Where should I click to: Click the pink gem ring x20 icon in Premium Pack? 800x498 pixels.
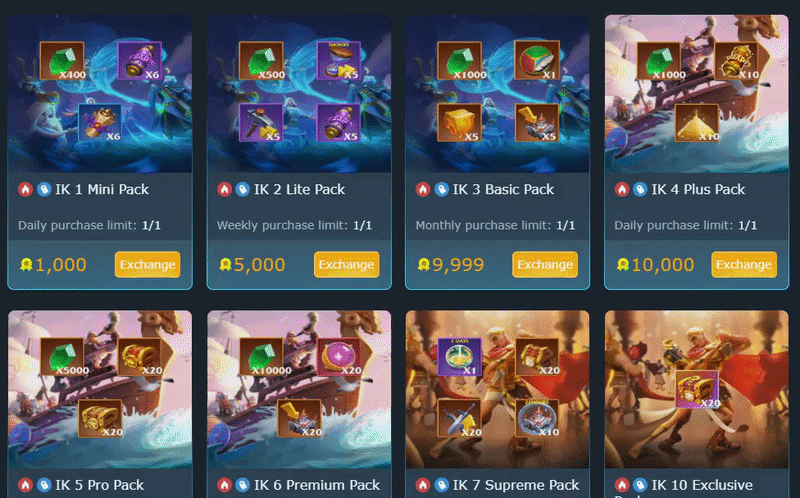[x=339, y=357]
